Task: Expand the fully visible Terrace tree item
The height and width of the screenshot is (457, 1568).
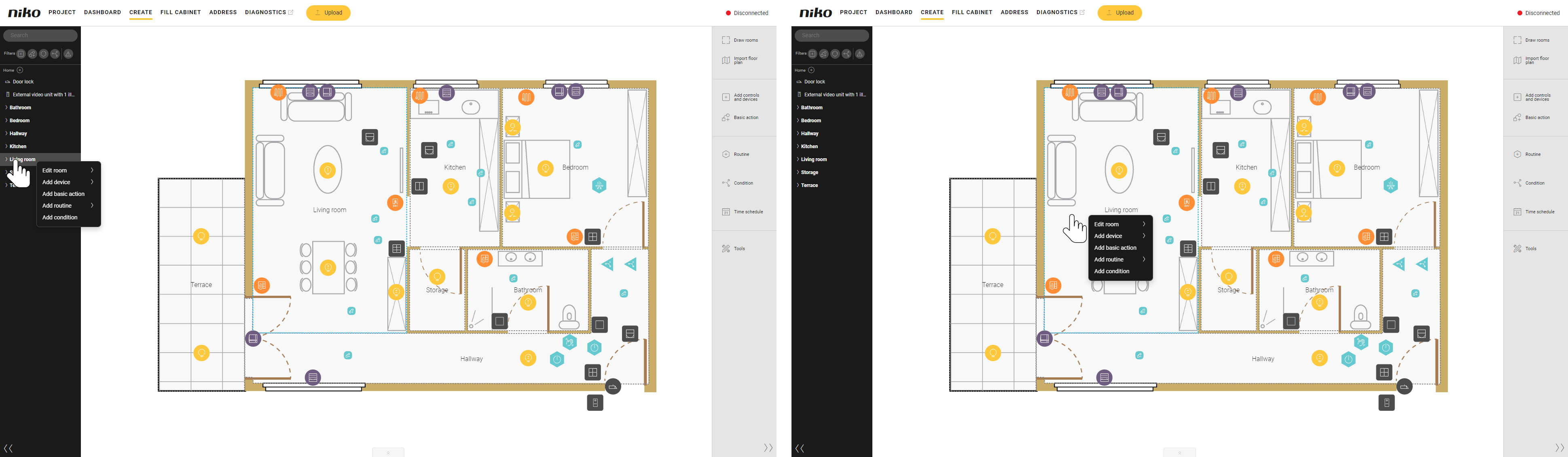Action: (810, 185)
